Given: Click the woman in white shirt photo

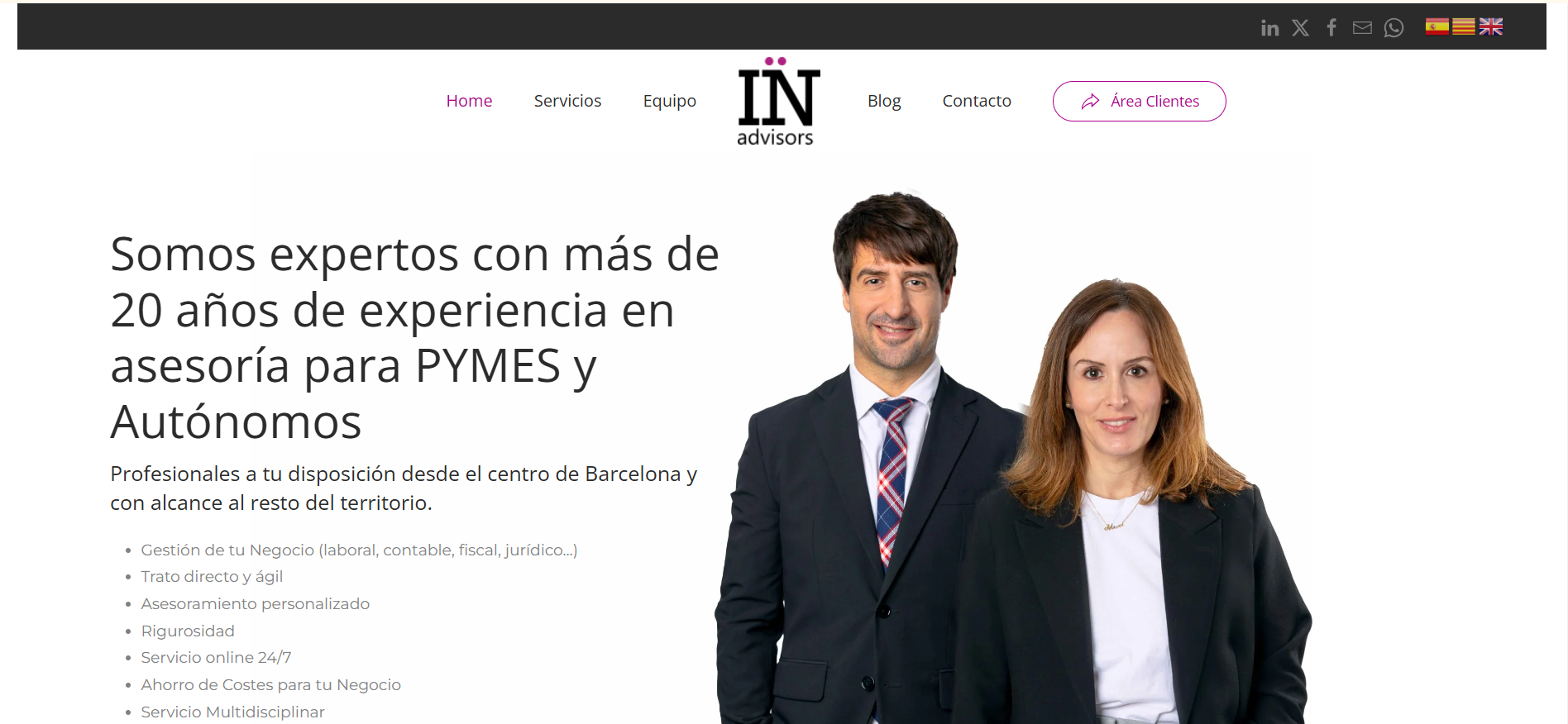Looking at the screenshot, I should tap(1133, 503).
